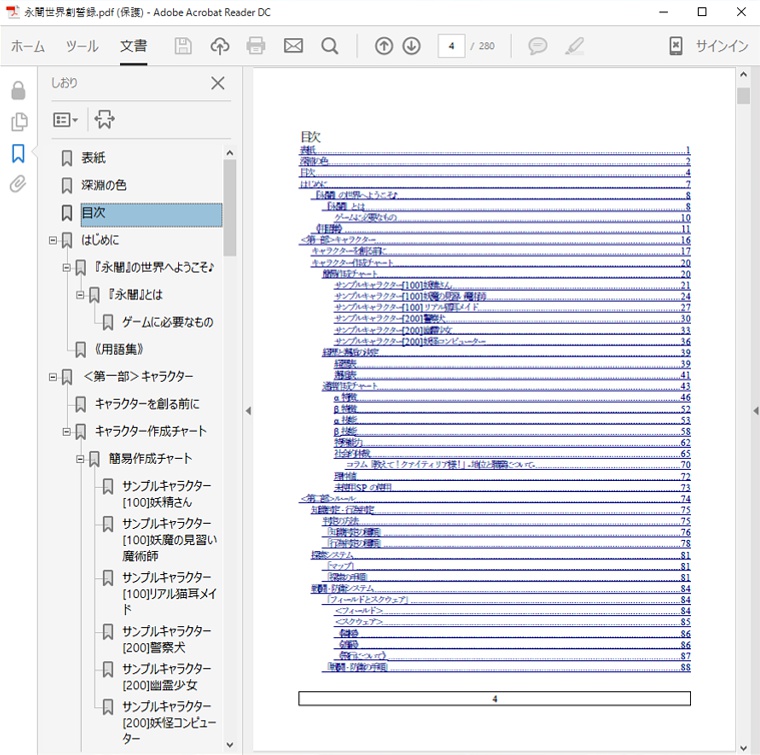Select the 表紙 bookmark
The height and width of the screenshot is (755, 760).
click(x=94, y=157)
